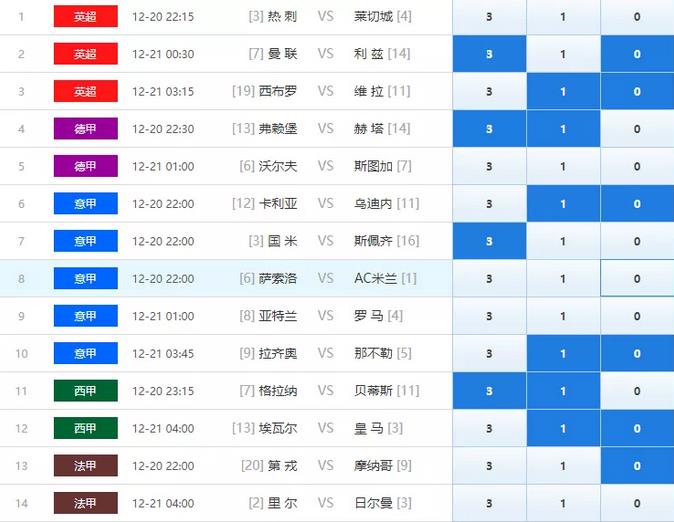Select draw 1 for 亚特兰 vs 罗马
The width and height of the screenshot is (674, 522).
(563, 316)
